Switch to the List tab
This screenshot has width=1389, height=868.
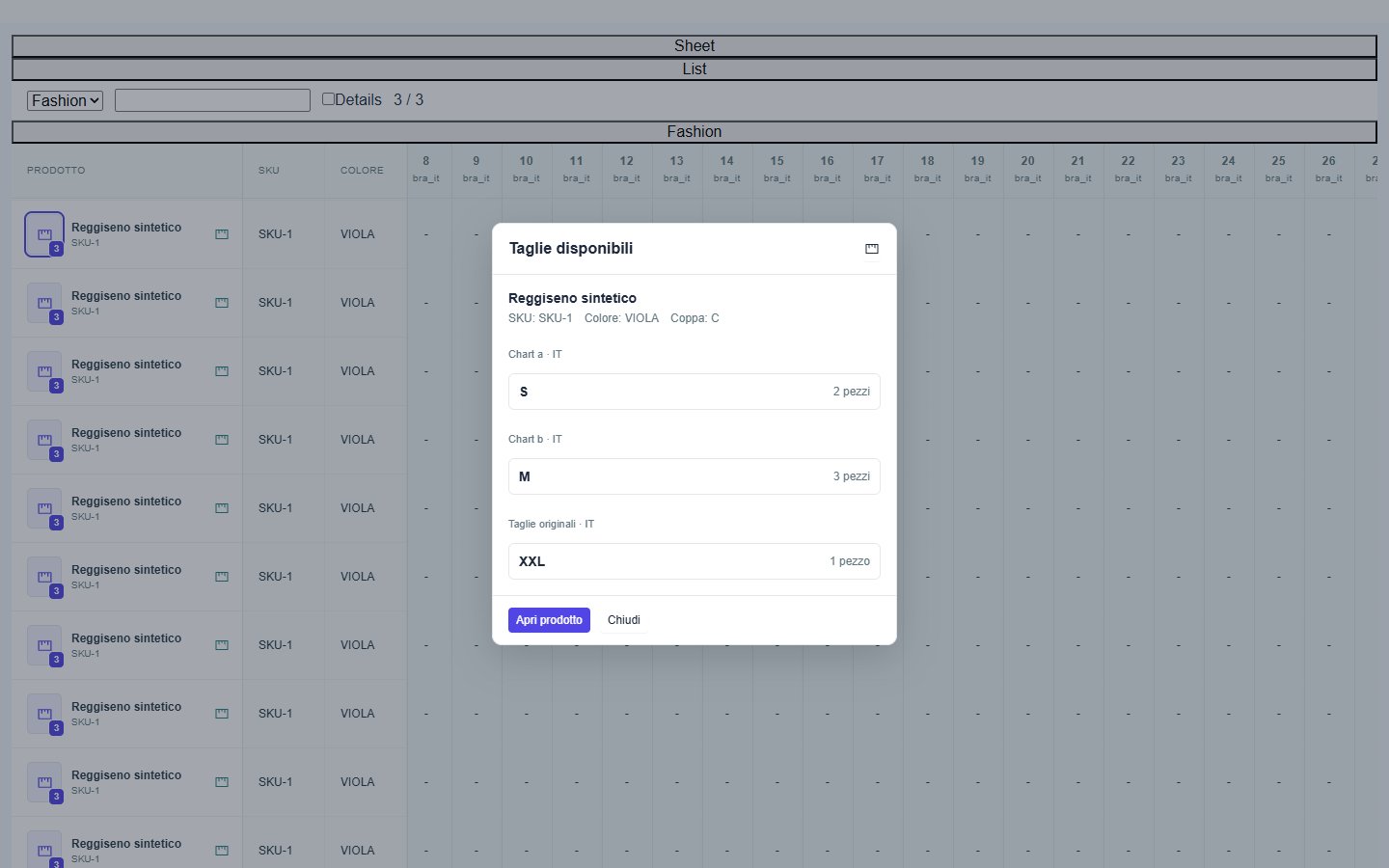(694, 69)
